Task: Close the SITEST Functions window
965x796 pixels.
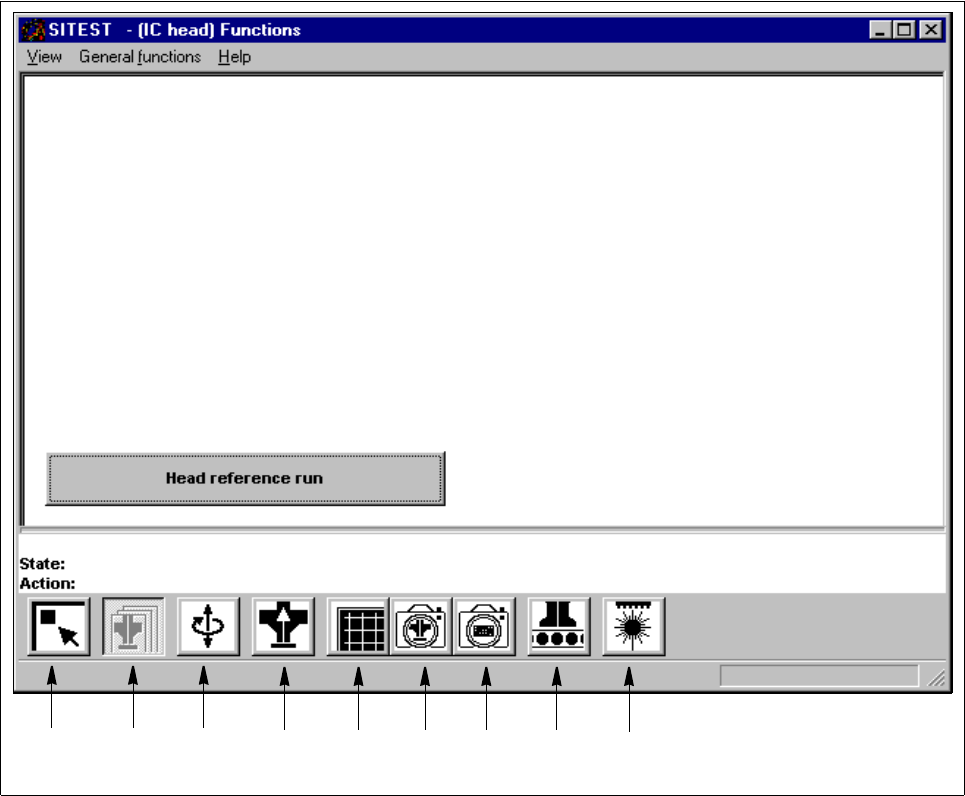Action: point(931,30)
